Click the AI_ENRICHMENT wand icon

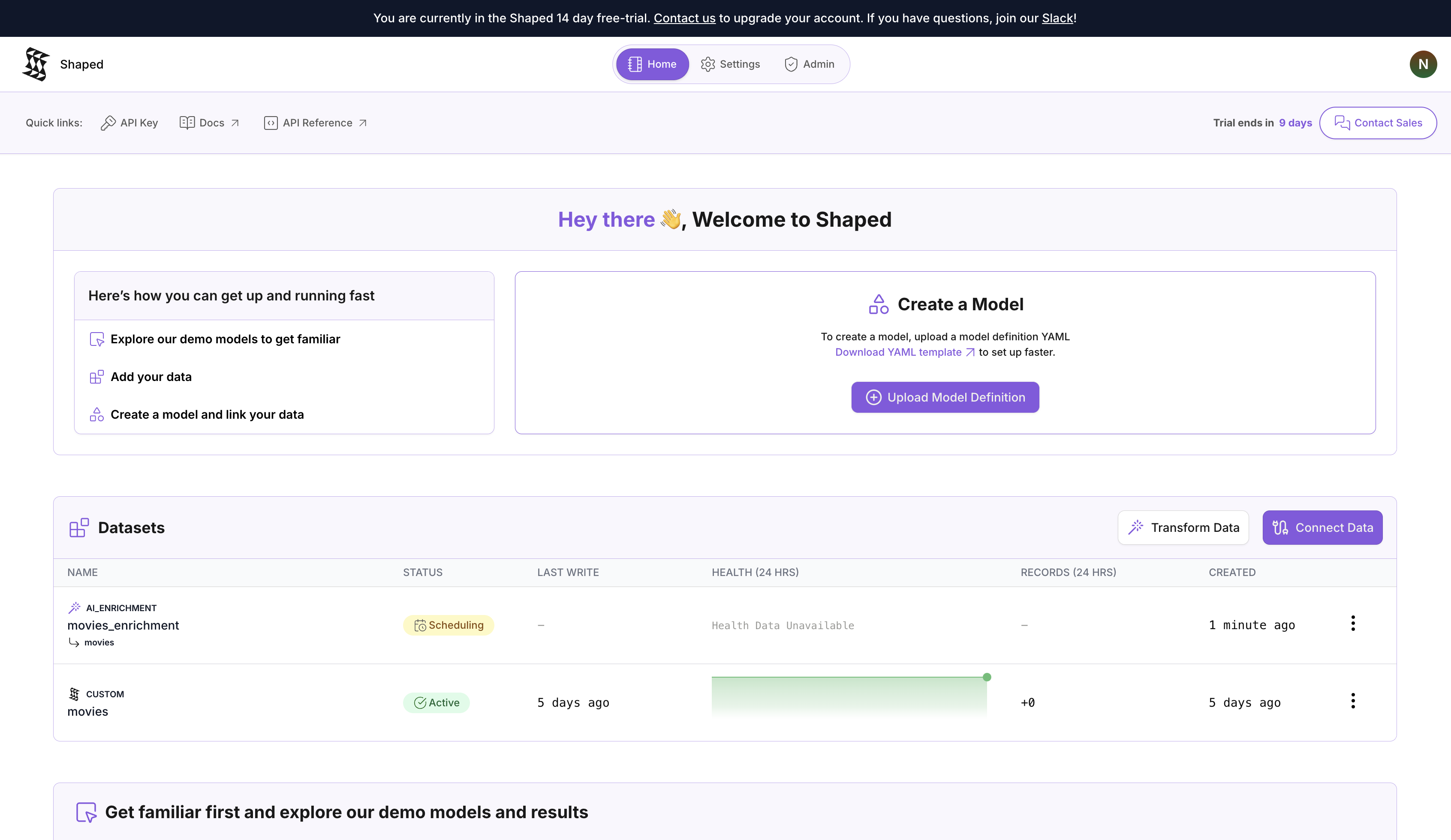pyautogui.click(x=74, y=608)
